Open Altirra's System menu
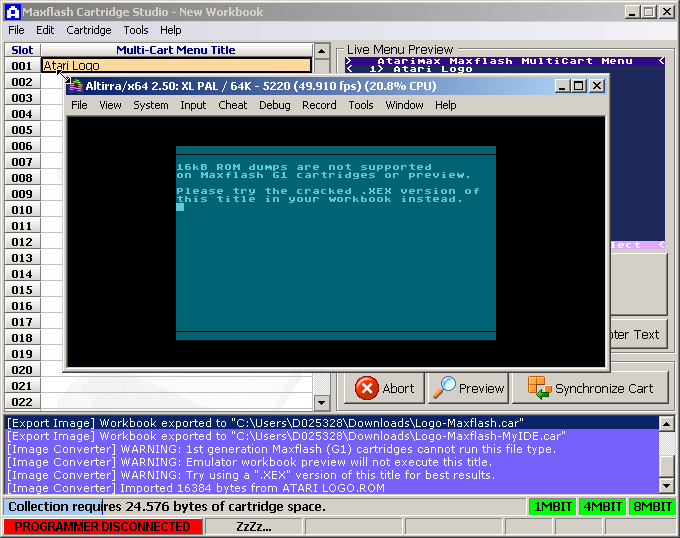Screen dimensions: 680x538 click(x=150, y=105)
